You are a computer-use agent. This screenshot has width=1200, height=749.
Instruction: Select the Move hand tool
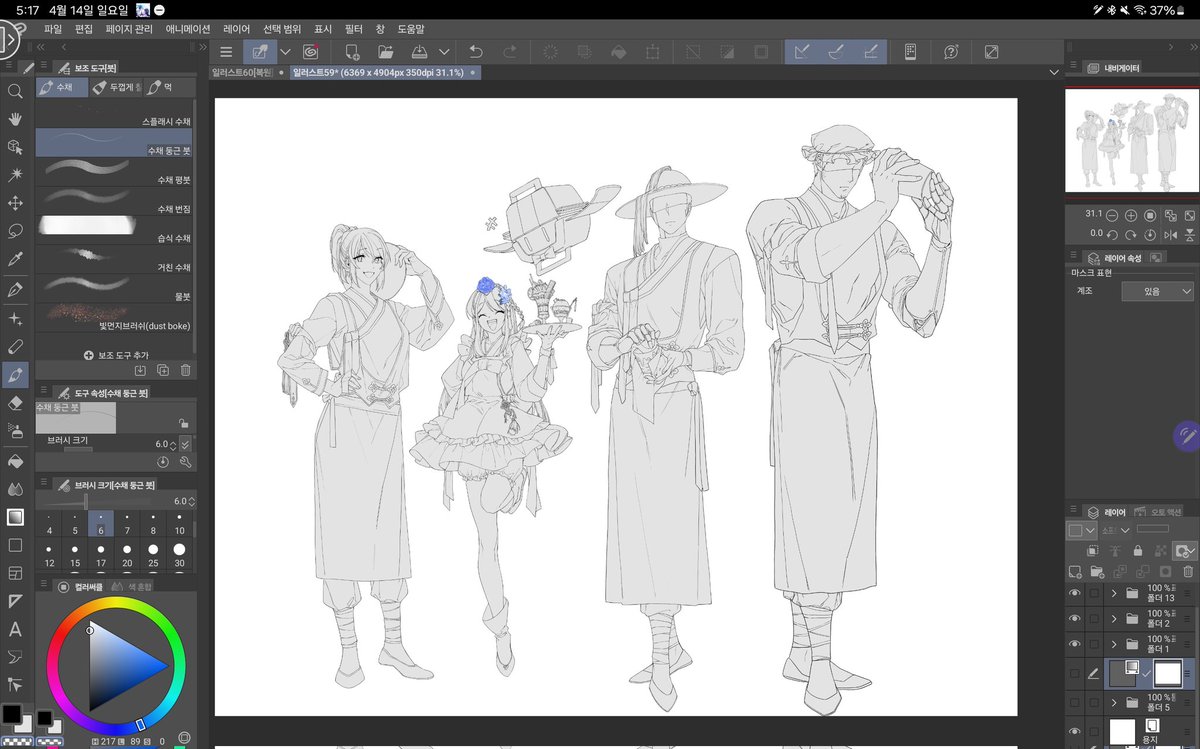pyautogui.click(x=15, y=118)
